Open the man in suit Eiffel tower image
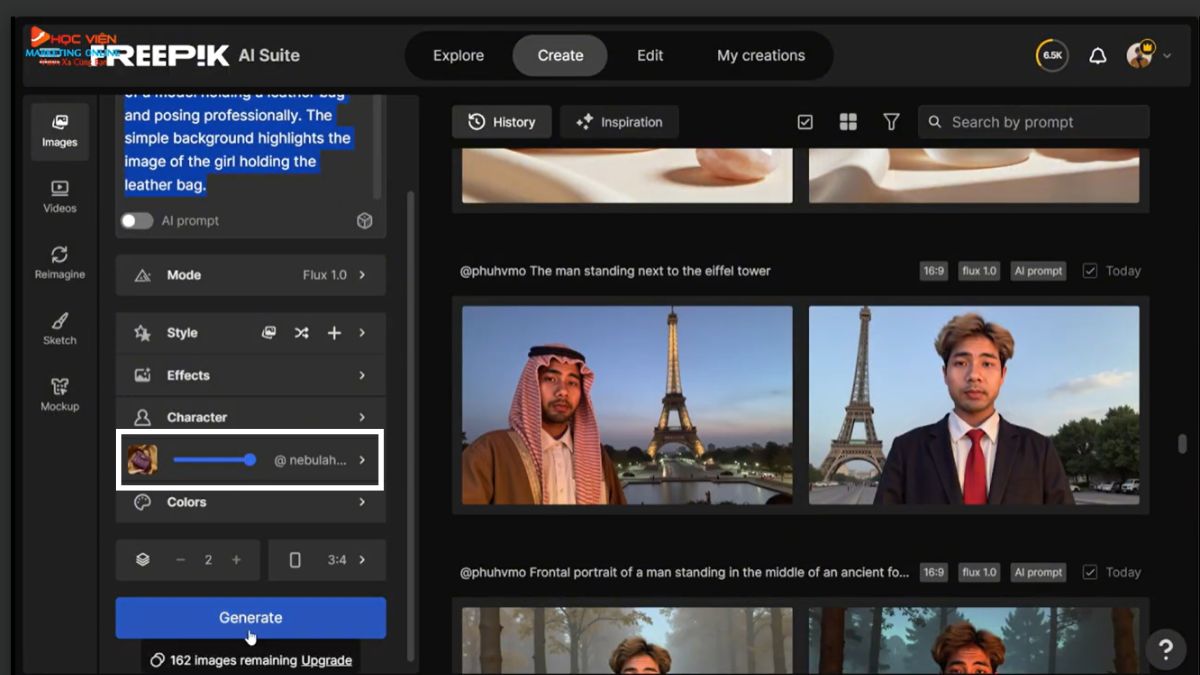This screenshot has height=675, width=1200. 974,405
